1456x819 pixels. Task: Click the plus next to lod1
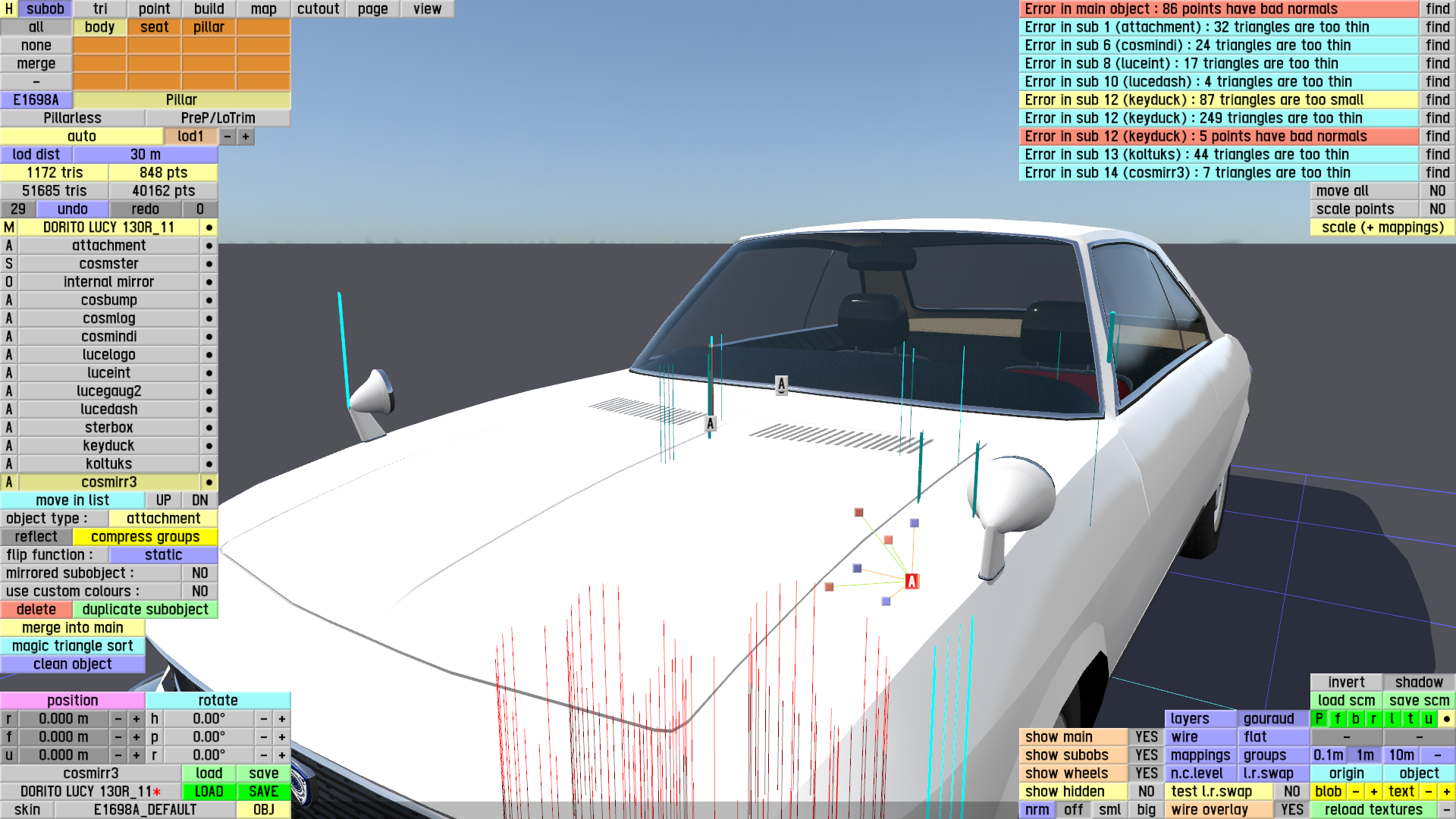[x=246, y=136]
